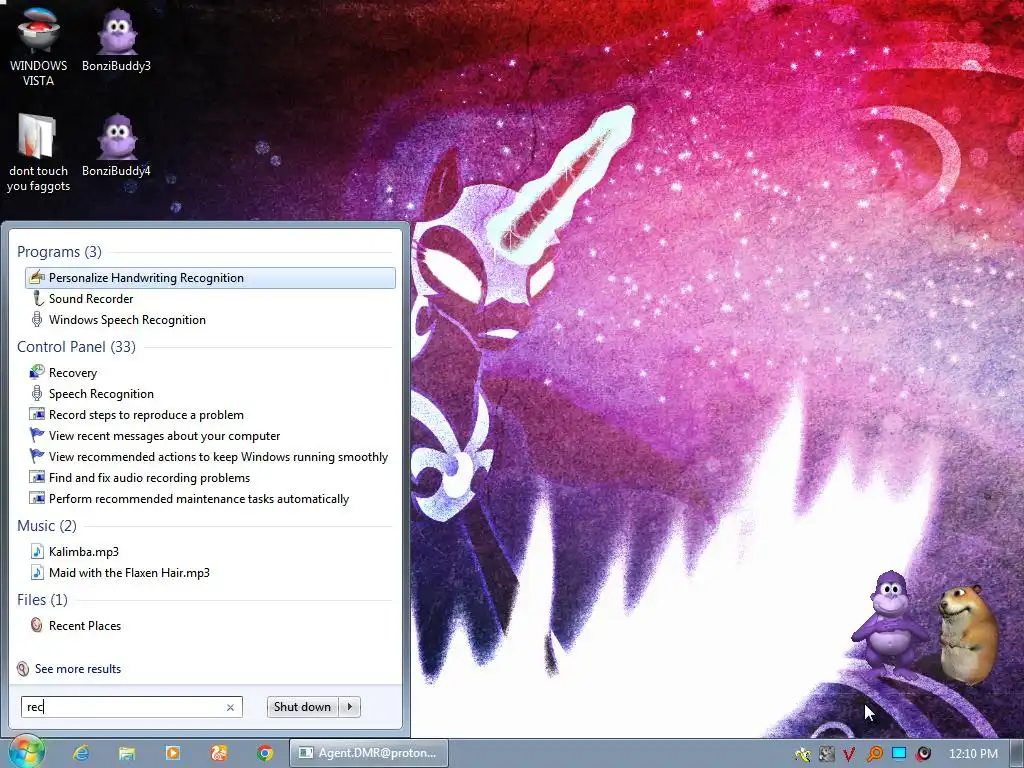Click the Shut down button

pos(302,707)
